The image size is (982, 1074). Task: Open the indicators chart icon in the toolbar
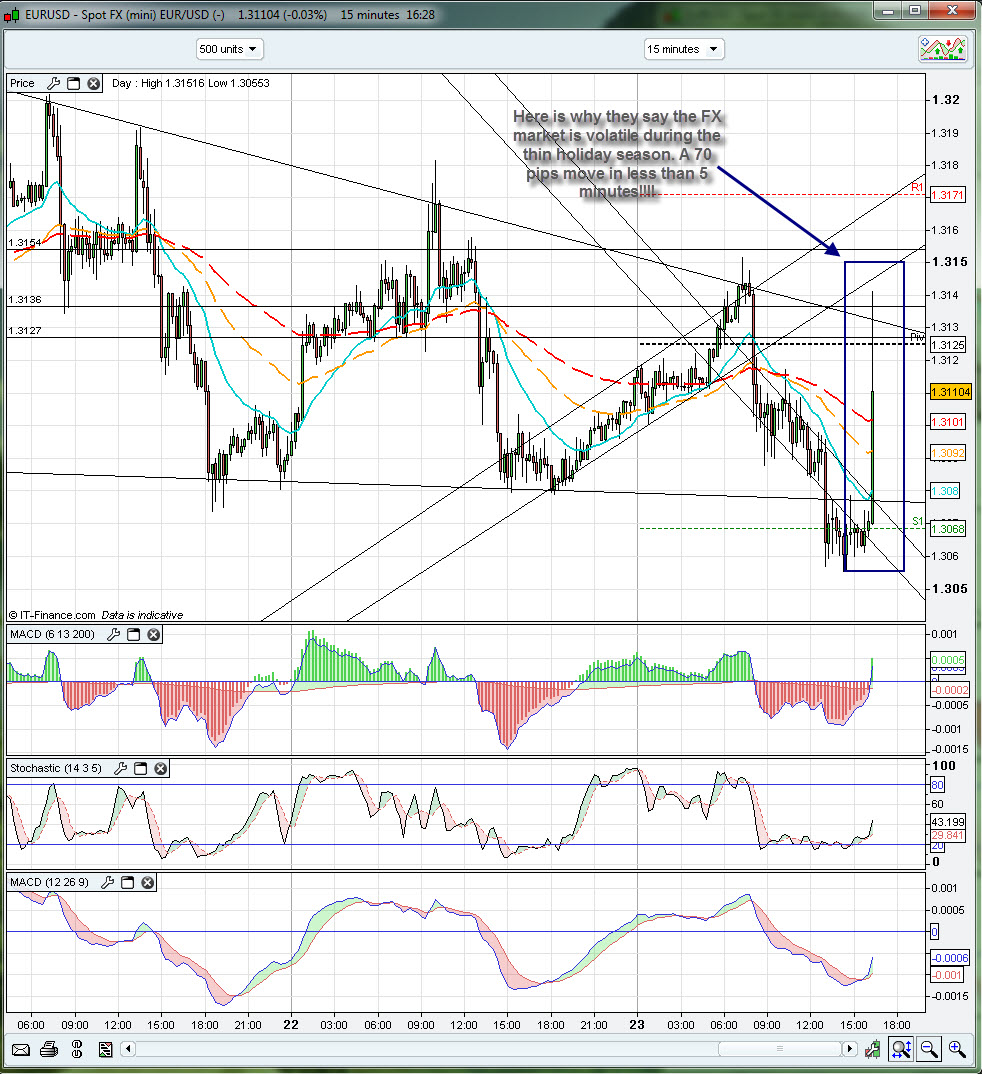click(x=943, y=49)
